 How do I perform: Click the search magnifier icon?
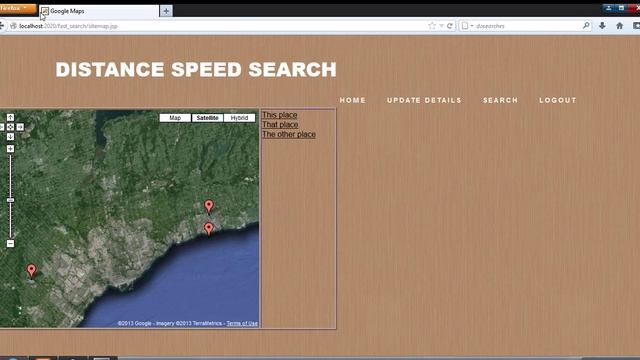pos(586,26)
